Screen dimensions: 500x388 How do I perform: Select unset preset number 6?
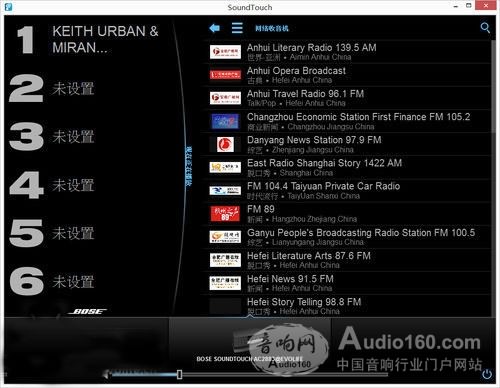pyautogui.click(x=52, y=281)
